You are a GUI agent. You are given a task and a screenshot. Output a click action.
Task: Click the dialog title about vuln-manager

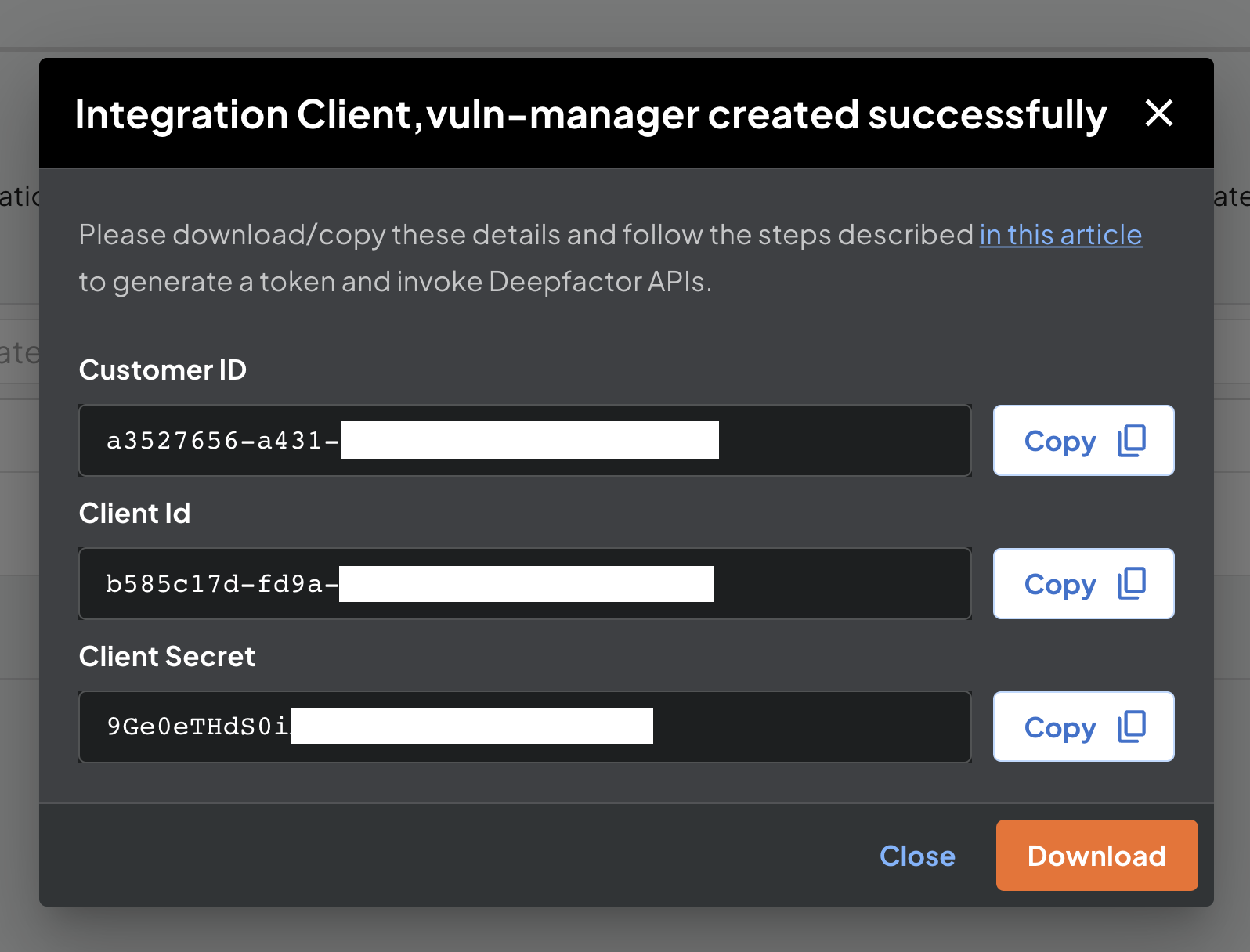[x=591, y=114]
